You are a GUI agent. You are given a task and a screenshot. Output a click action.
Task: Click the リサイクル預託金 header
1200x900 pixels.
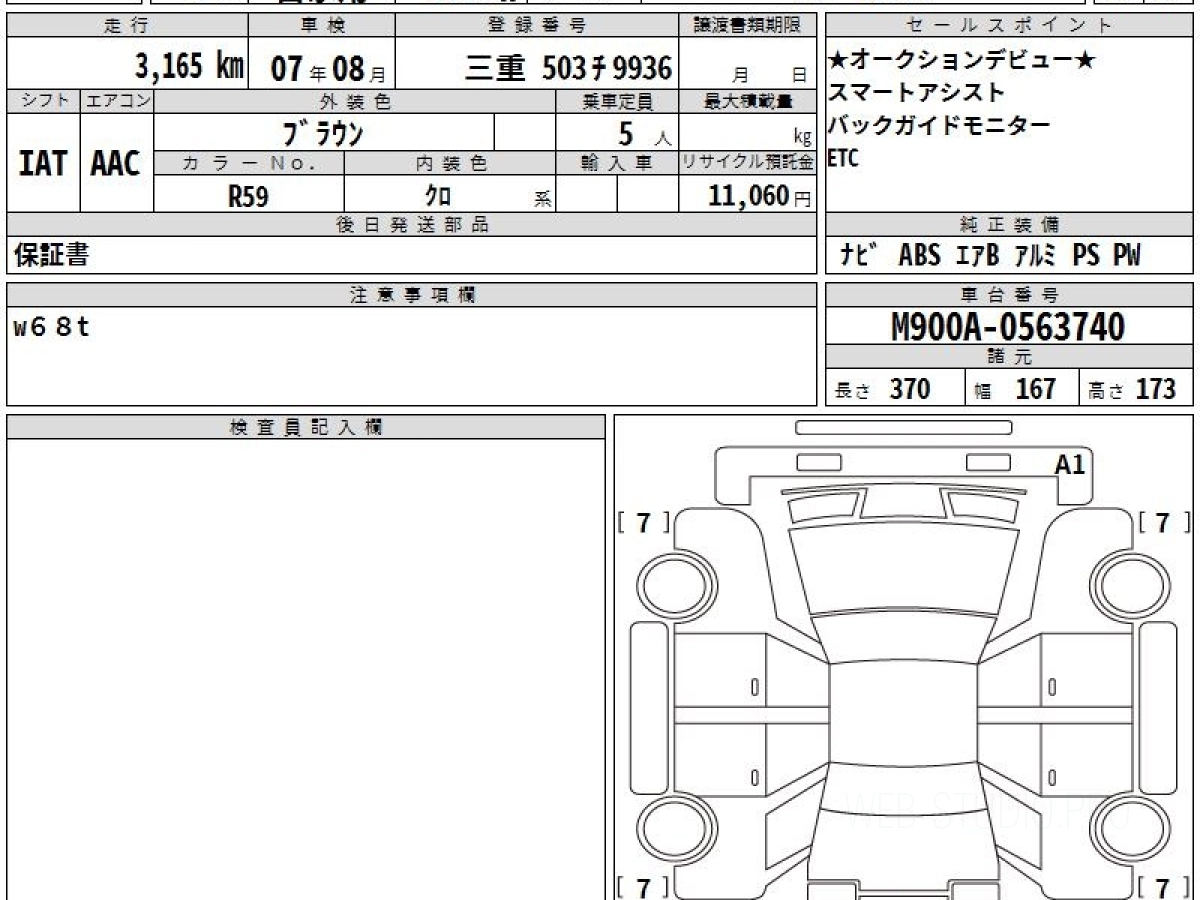pyautogui.click(x=749, y=163)
